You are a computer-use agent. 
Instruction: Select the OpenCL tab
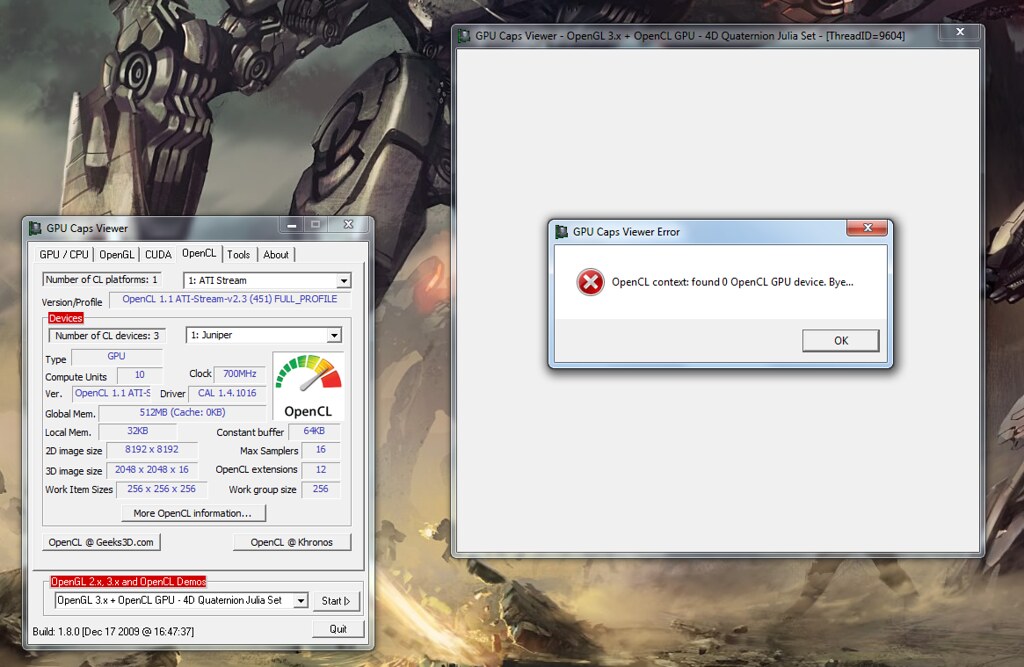point(199,253)
